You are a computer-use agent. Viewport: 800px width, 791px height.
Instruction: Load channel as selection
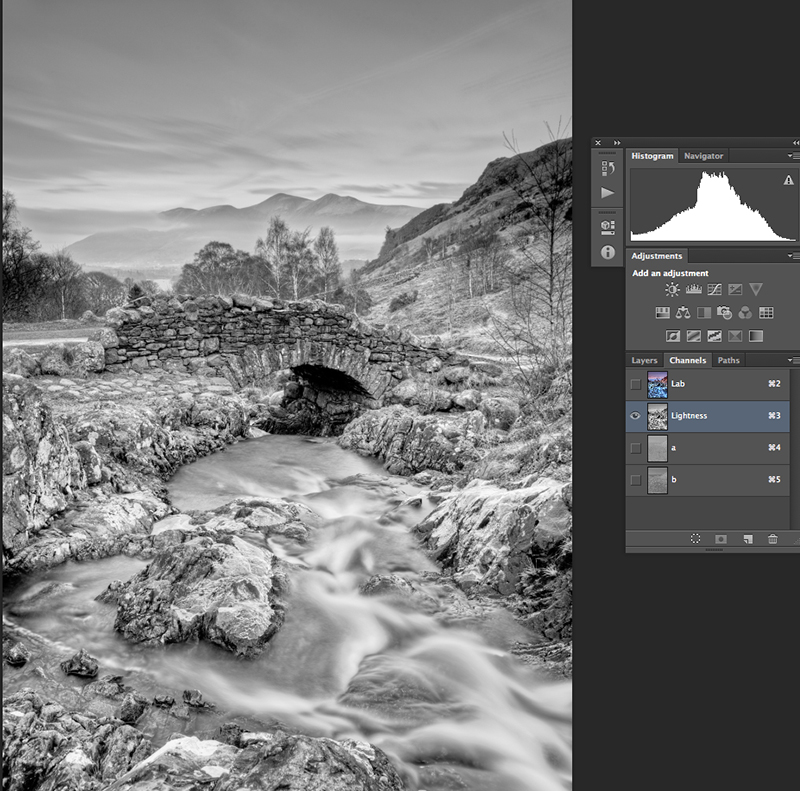tap(695, 539)
